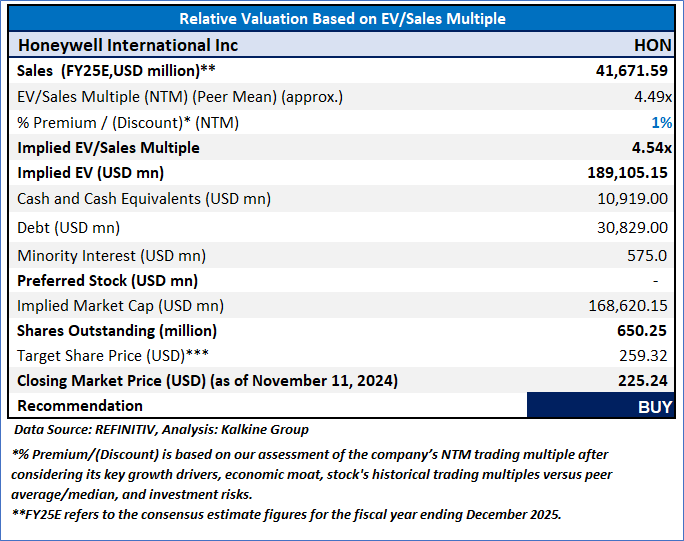
Task: Select the company name 'Honeywell International Inc'
Action: pyautogui.click(x=128, y=45)
